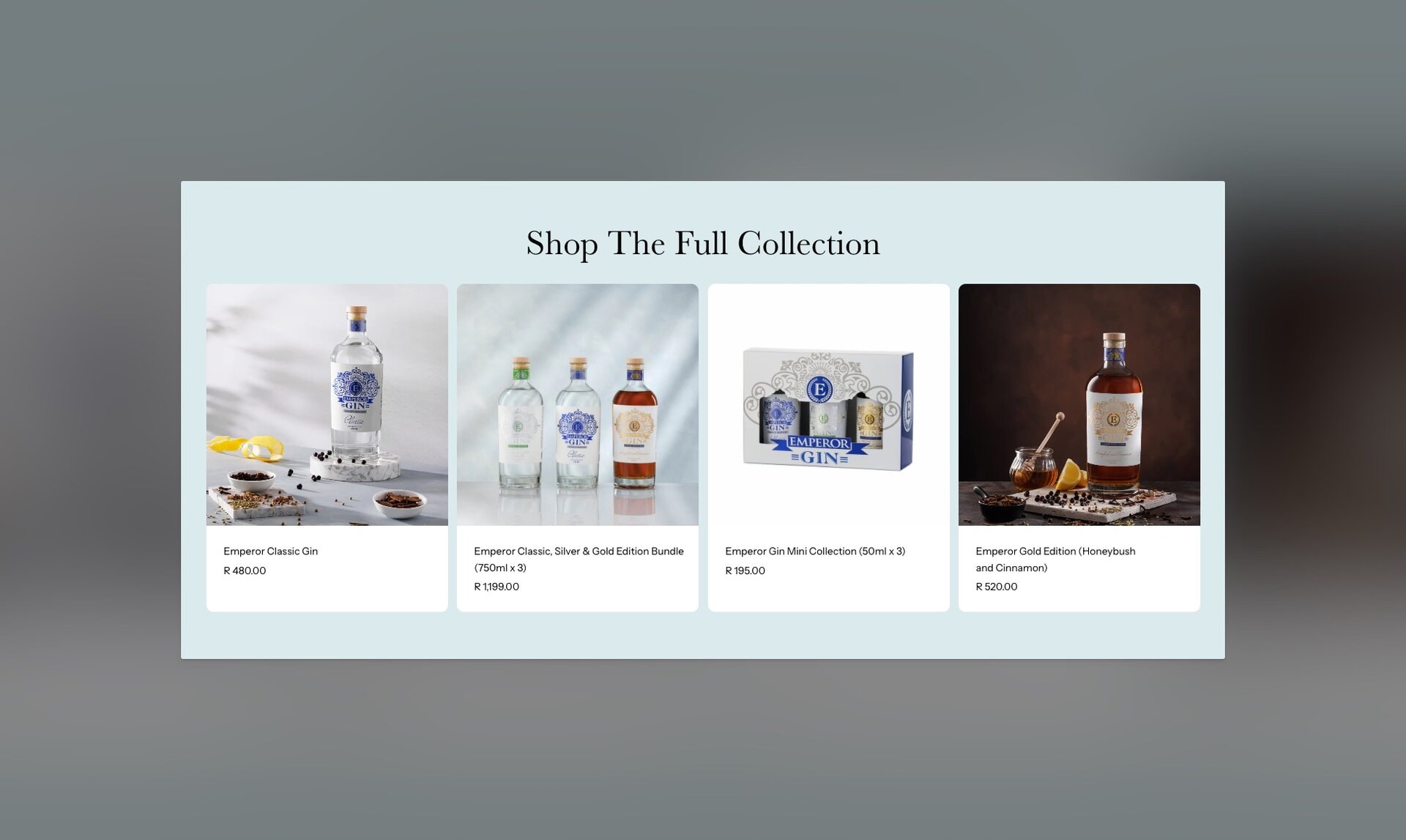Click Emperor Gold Edition (Honeybush and Cinnamon) title

(1055, 560)
